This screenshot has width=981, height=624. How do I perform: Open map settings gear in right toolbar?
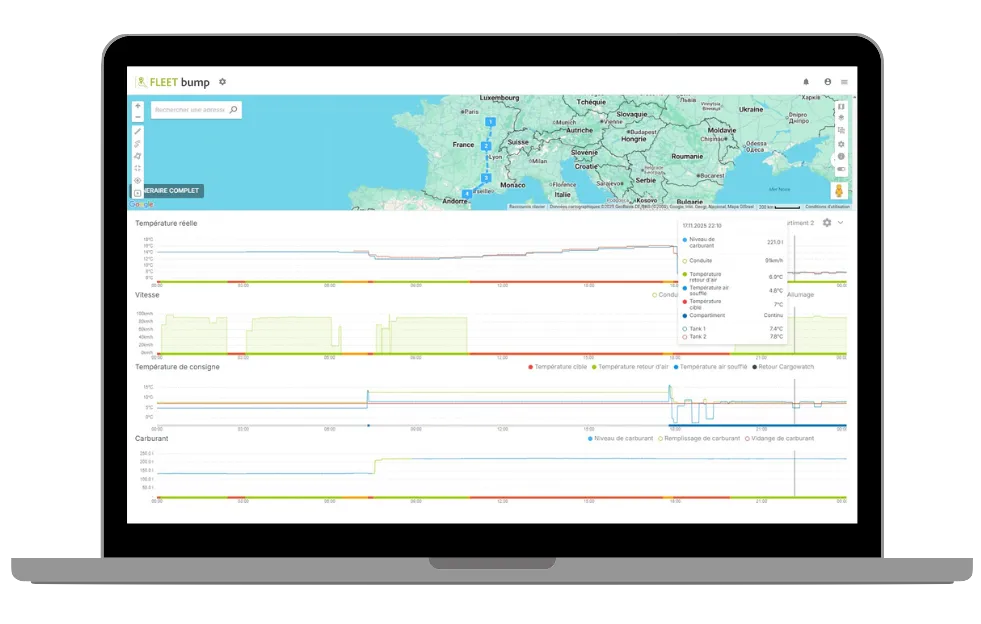[x=841, y=144]
